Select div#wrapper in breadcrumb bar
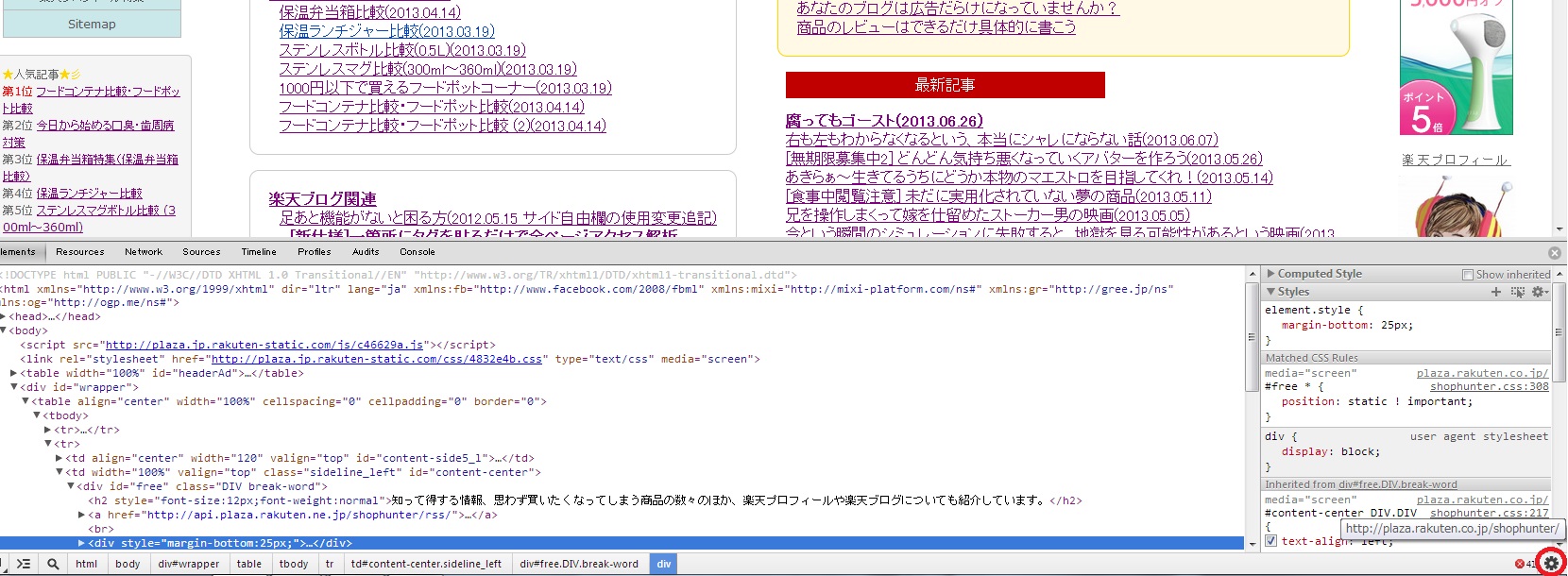This screenshot has height=576, width=1568. [188, 564]
